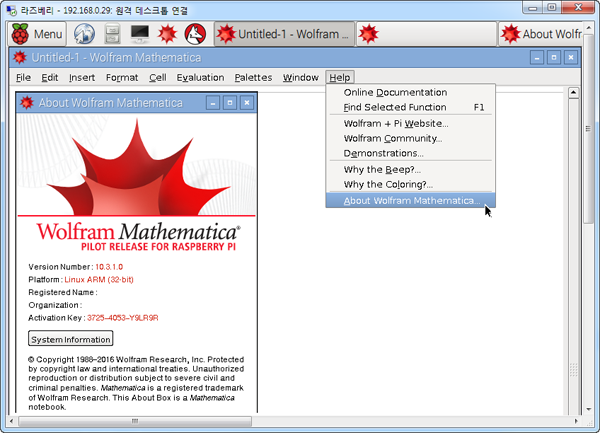Image resolution: width=600 pixels, height=433 pixels.
Task: Open Wolfram Community menu entry
Action: pos(411,138)
